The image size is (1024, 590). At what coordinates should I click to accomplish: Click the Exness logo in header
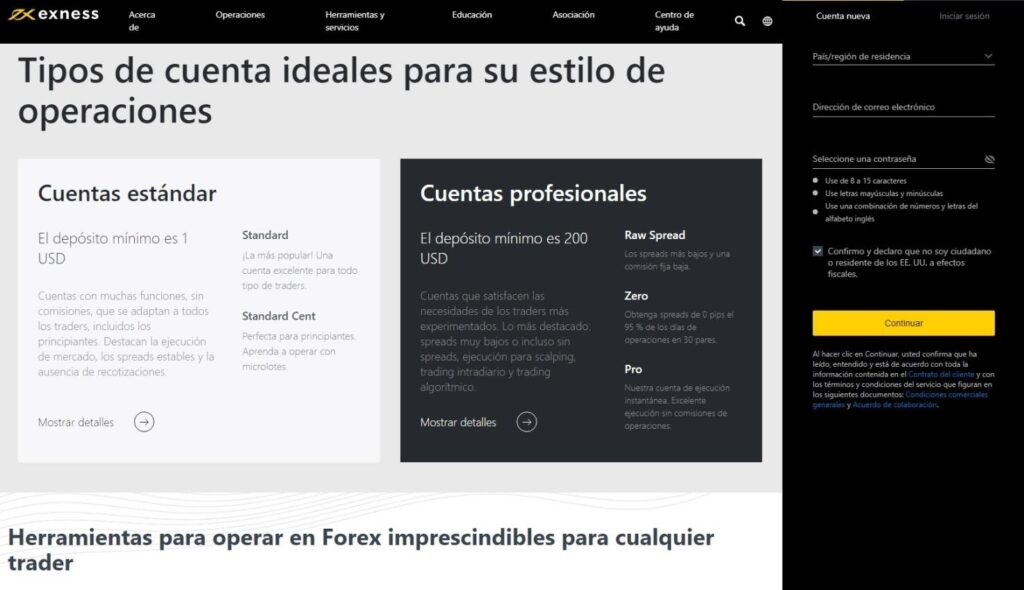(x=54, y=15)
